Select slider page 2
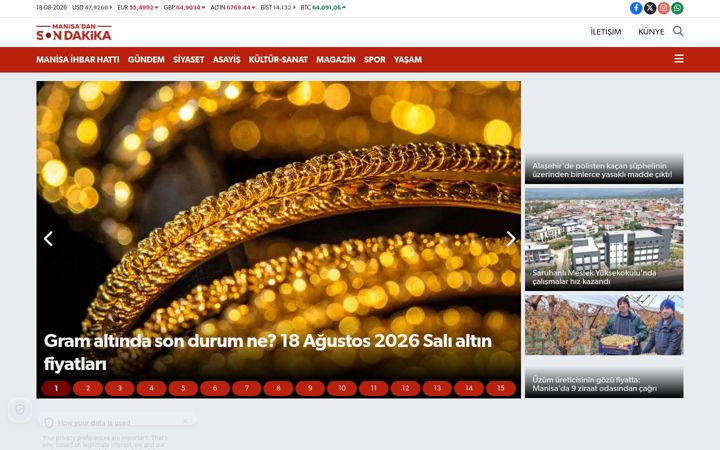Screen dimensions: 720x450 [88, 388]
